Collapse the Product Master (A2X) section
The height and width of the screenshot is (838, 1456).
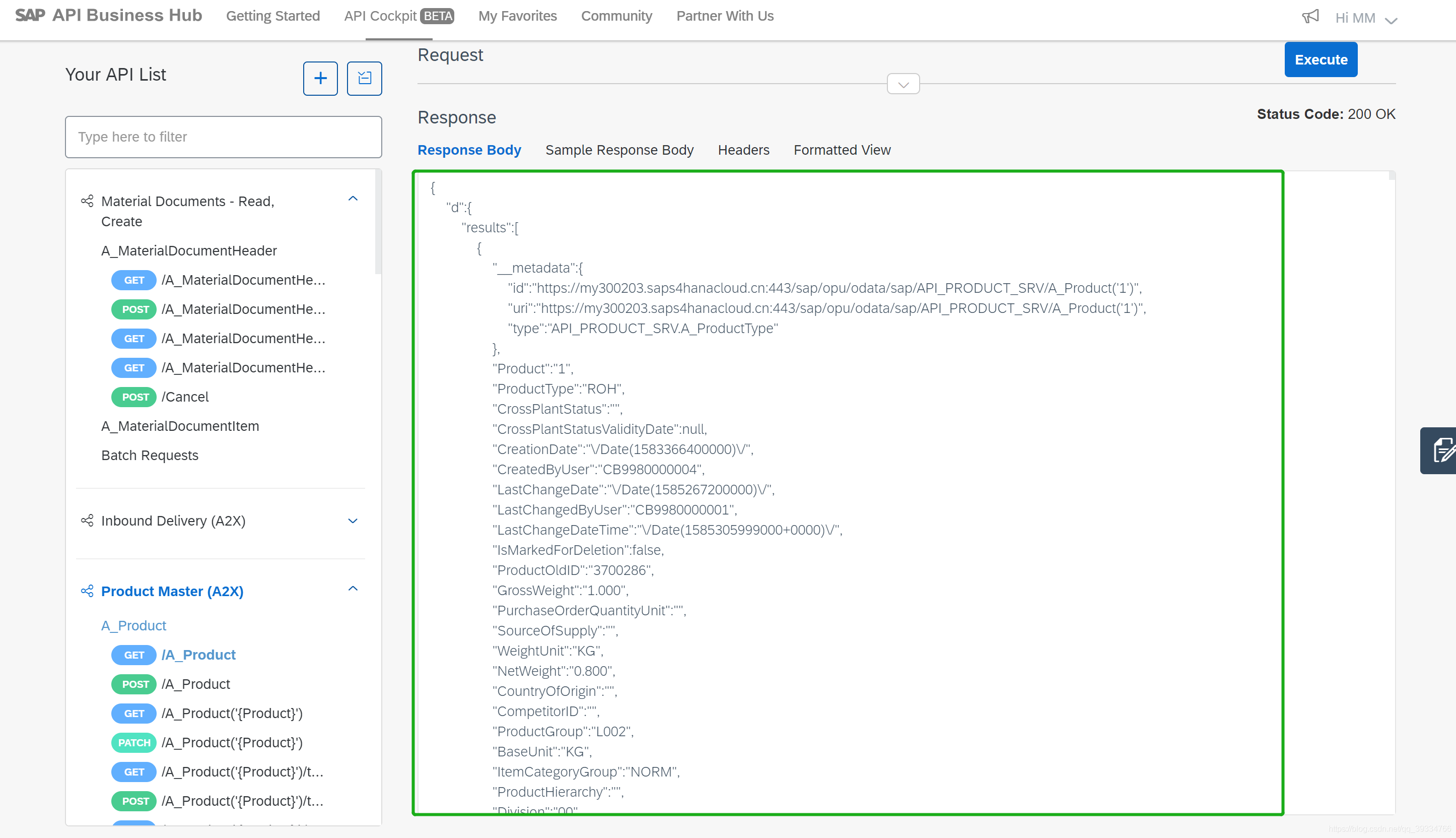pyautogui.click(x=353, y=588)
